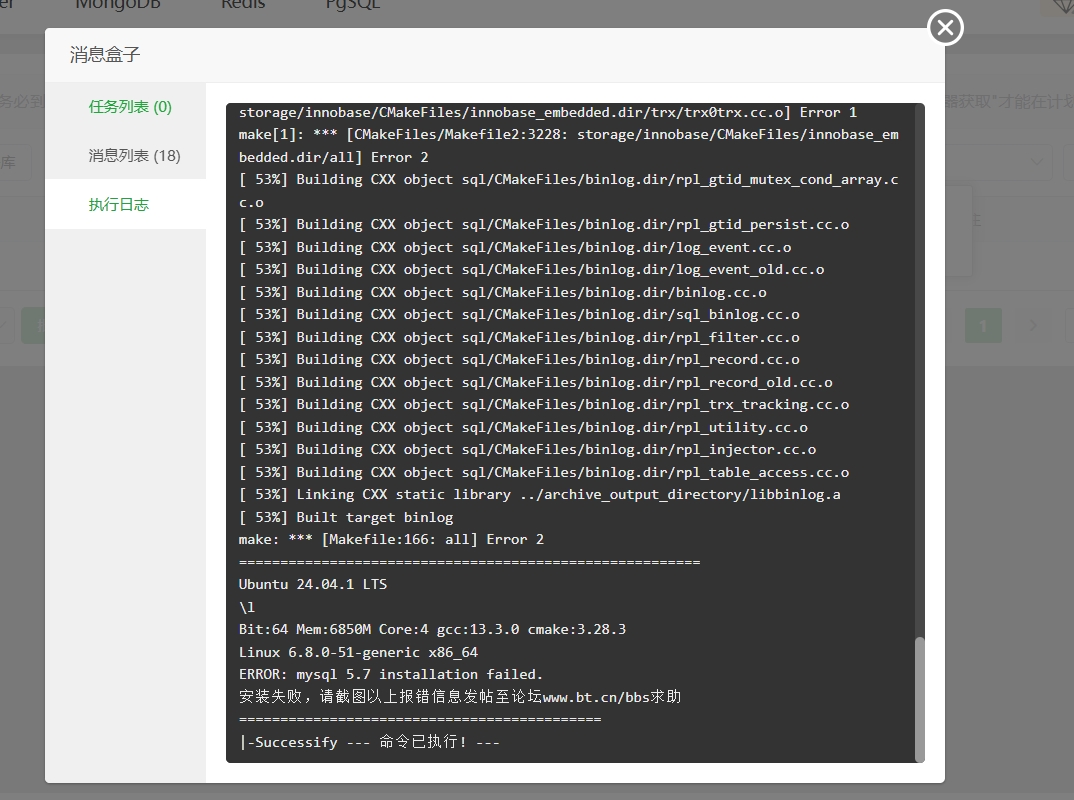Screen dimensions: 1074x800
Task: Select the 执行日志 tab
Action: coord(118,205)
